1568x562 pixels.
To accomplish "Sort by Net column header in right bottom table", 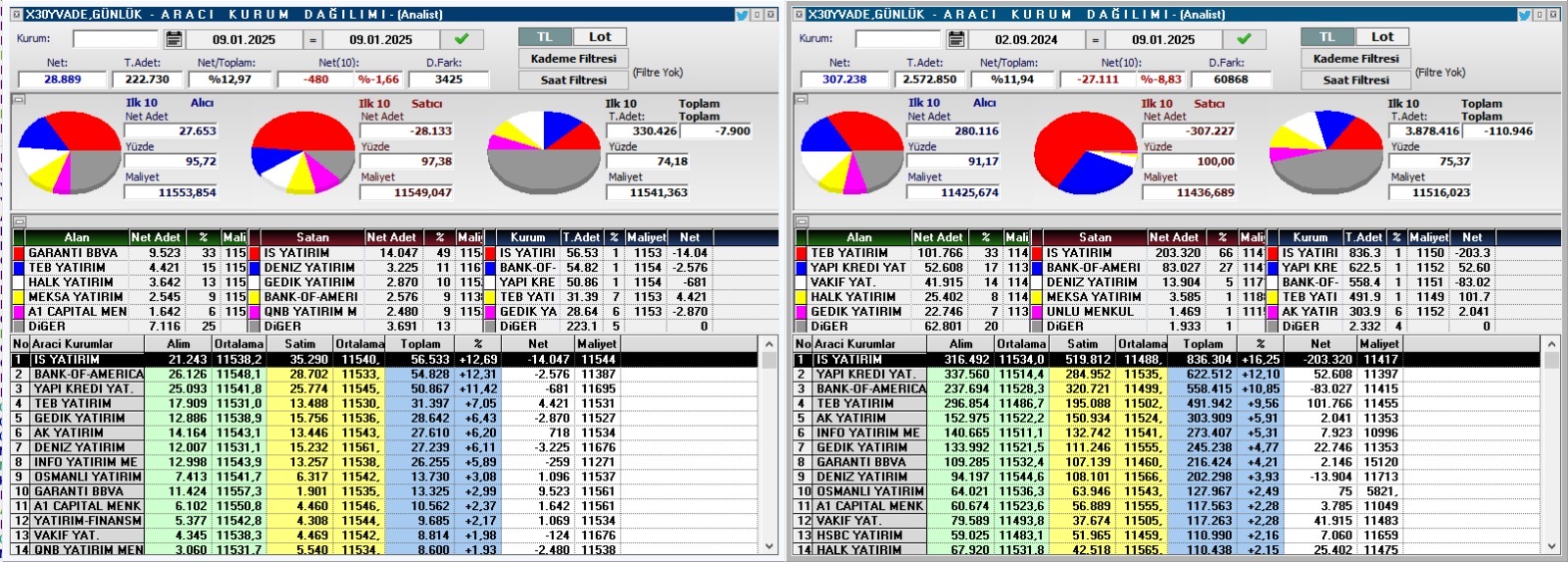I will coord(1321,344).
